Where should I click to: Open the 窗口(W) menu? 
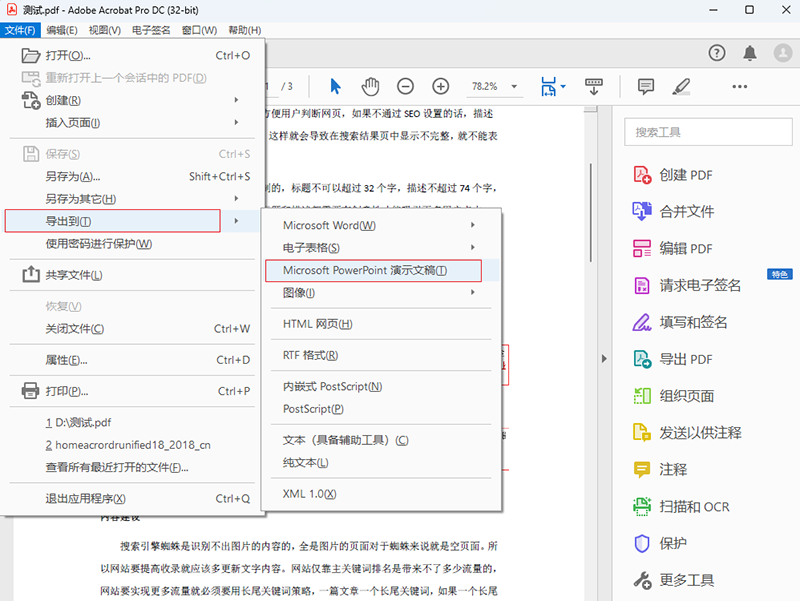pyautogui.click(x=199, y=30)
